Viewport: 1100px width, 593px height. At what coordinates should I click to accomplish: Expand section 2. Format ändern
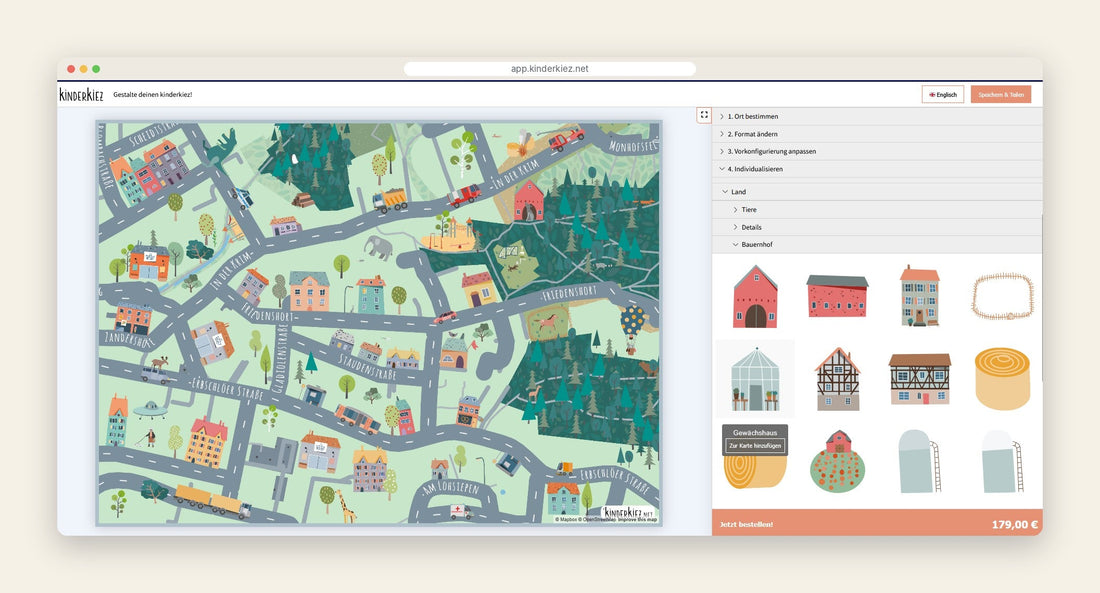[x=877, y=134]
